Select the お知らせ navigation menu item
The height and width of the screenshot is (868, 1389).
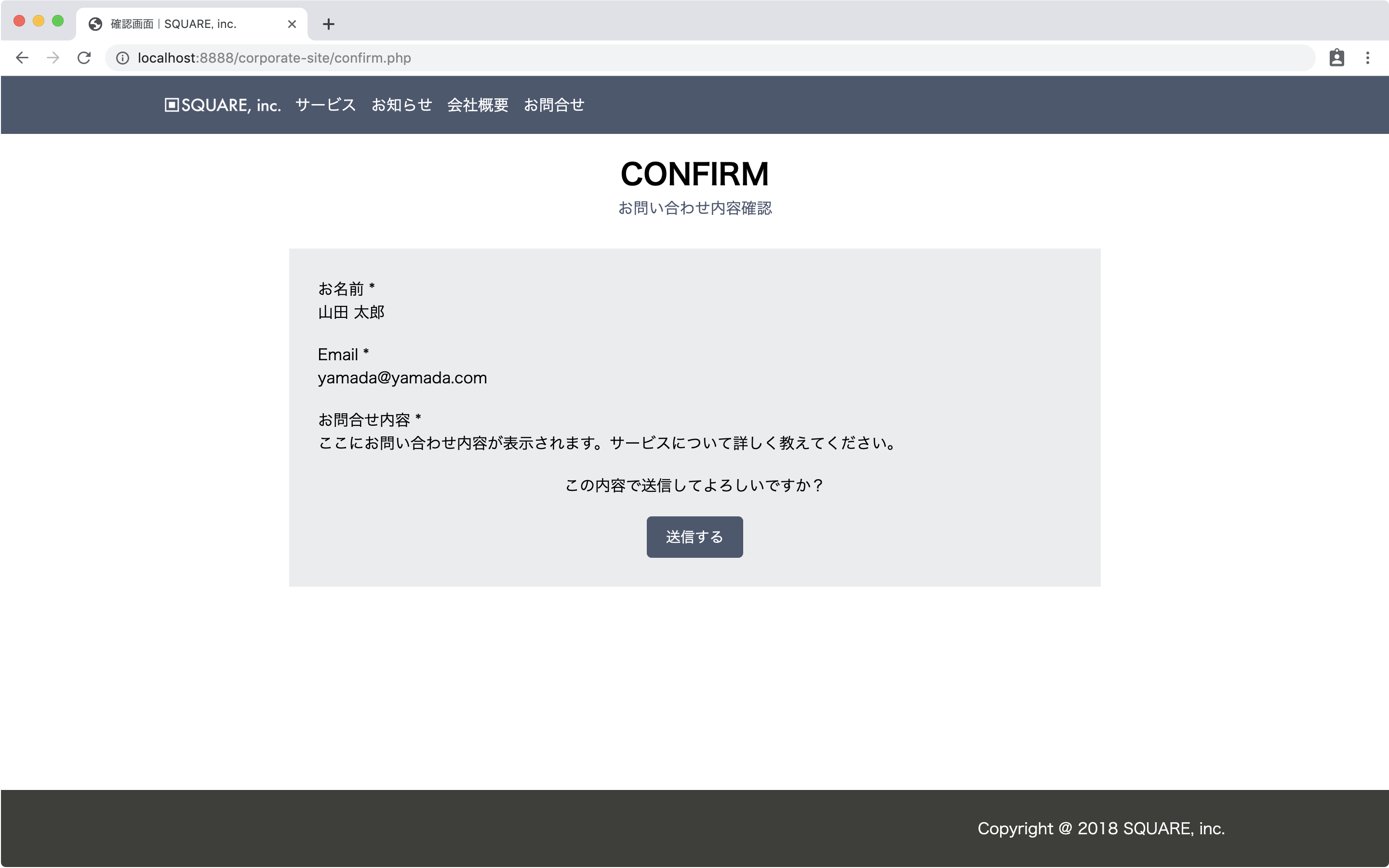click(x=401, y=105)
